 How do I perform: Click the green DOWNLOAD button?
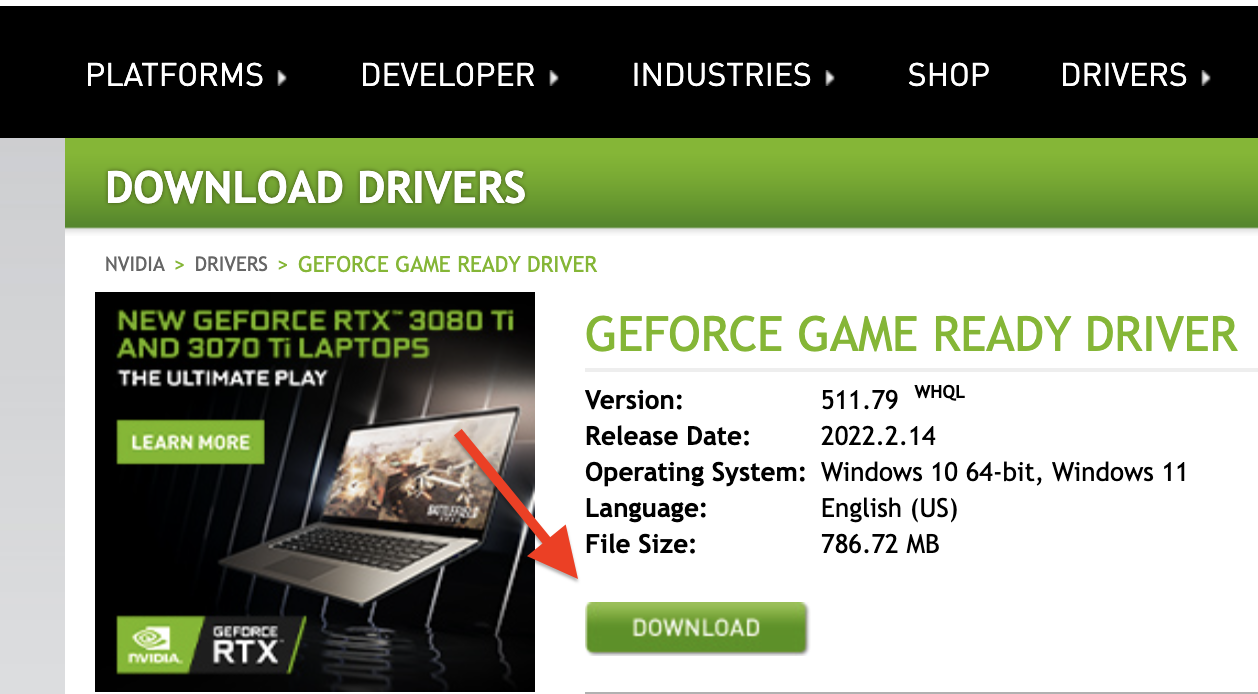tap(696, 628)
